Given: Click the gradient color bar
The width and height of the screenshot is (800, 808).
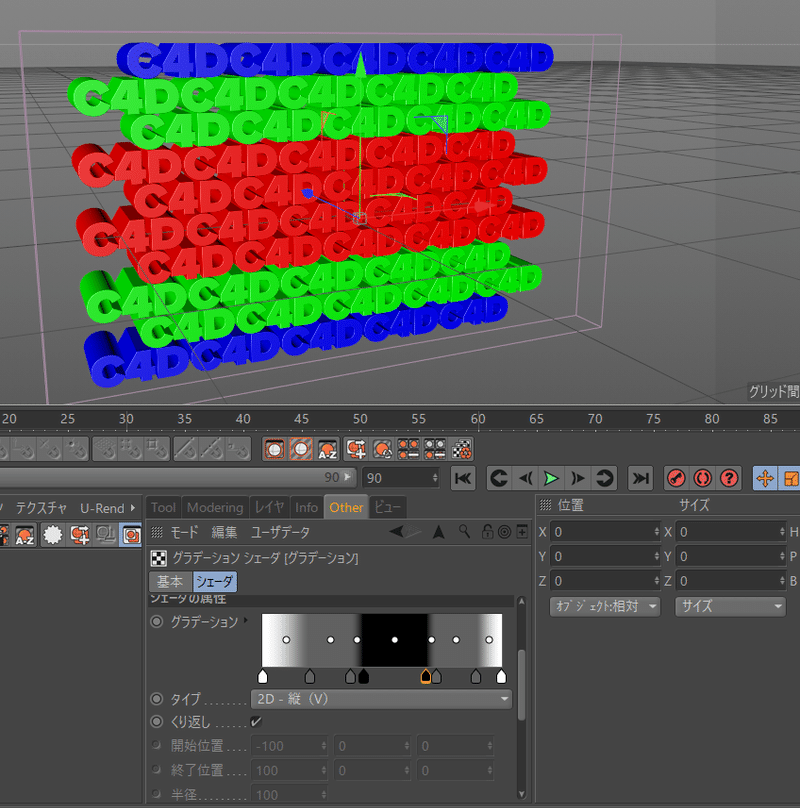Looking at the screenshot, I should click(x=382, y=641).
